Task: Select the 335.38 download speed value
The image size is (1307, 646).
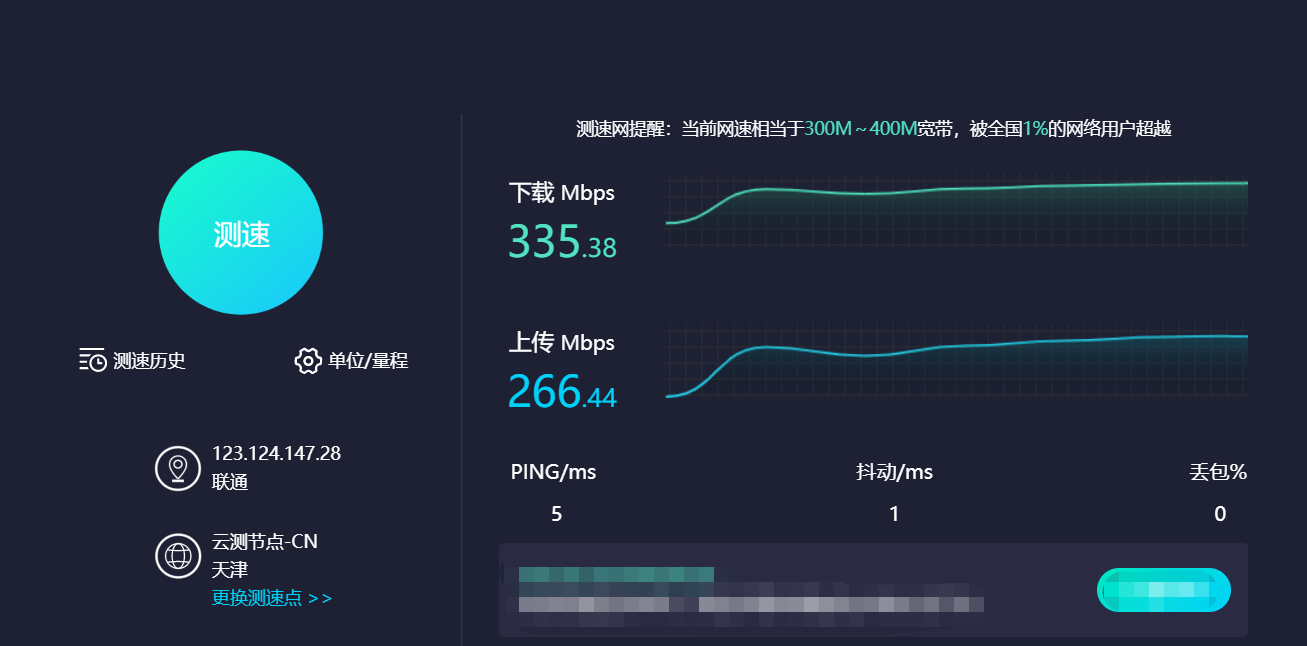Action: [x=563, y=242]
